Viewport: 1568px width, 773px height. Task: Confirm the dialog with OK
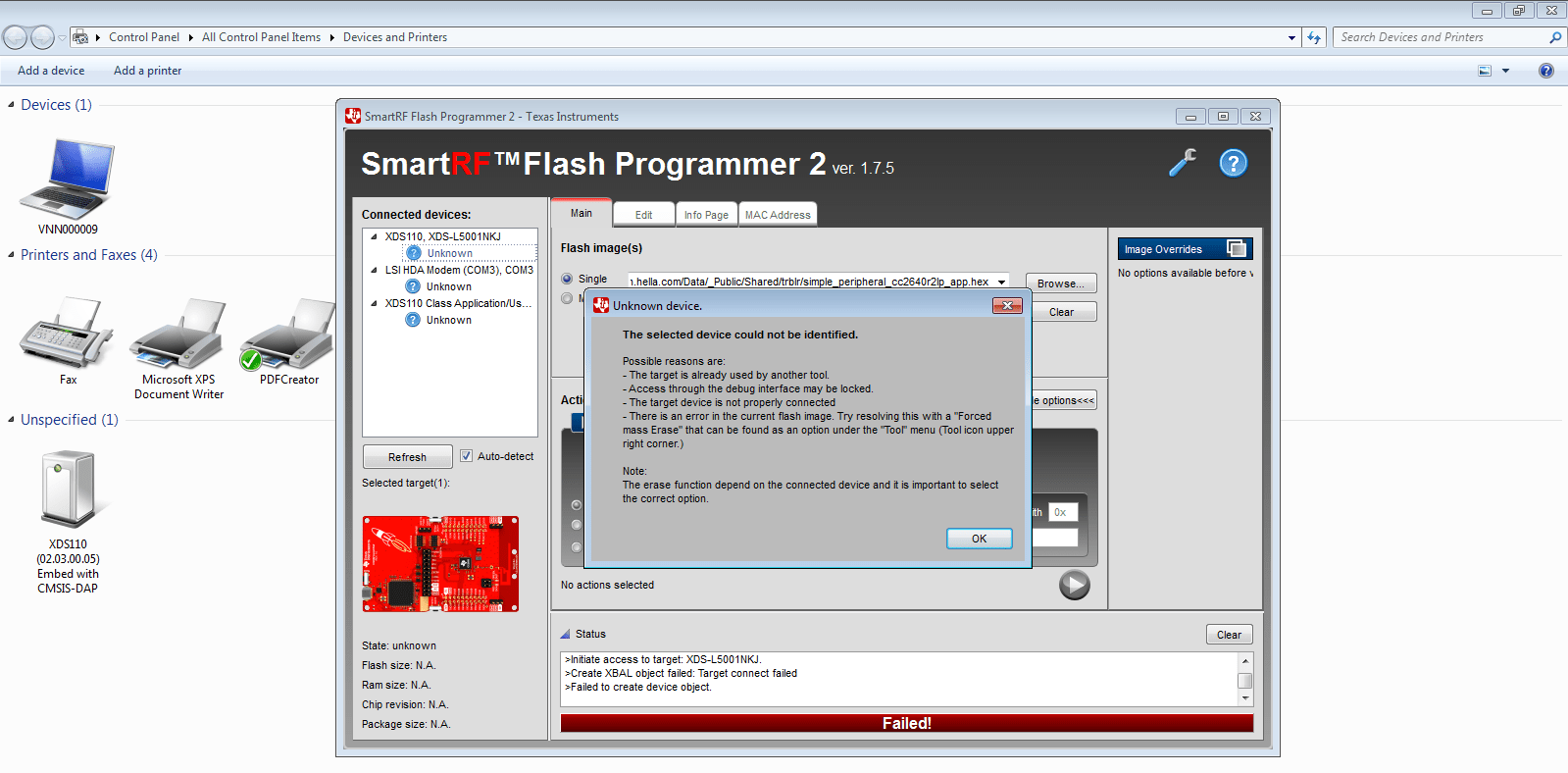pos(979,539)
